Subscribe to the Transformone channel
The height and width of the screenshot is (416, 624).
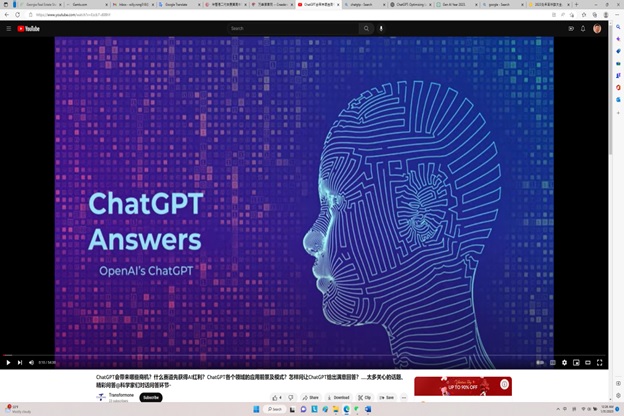tap(151, 397)
